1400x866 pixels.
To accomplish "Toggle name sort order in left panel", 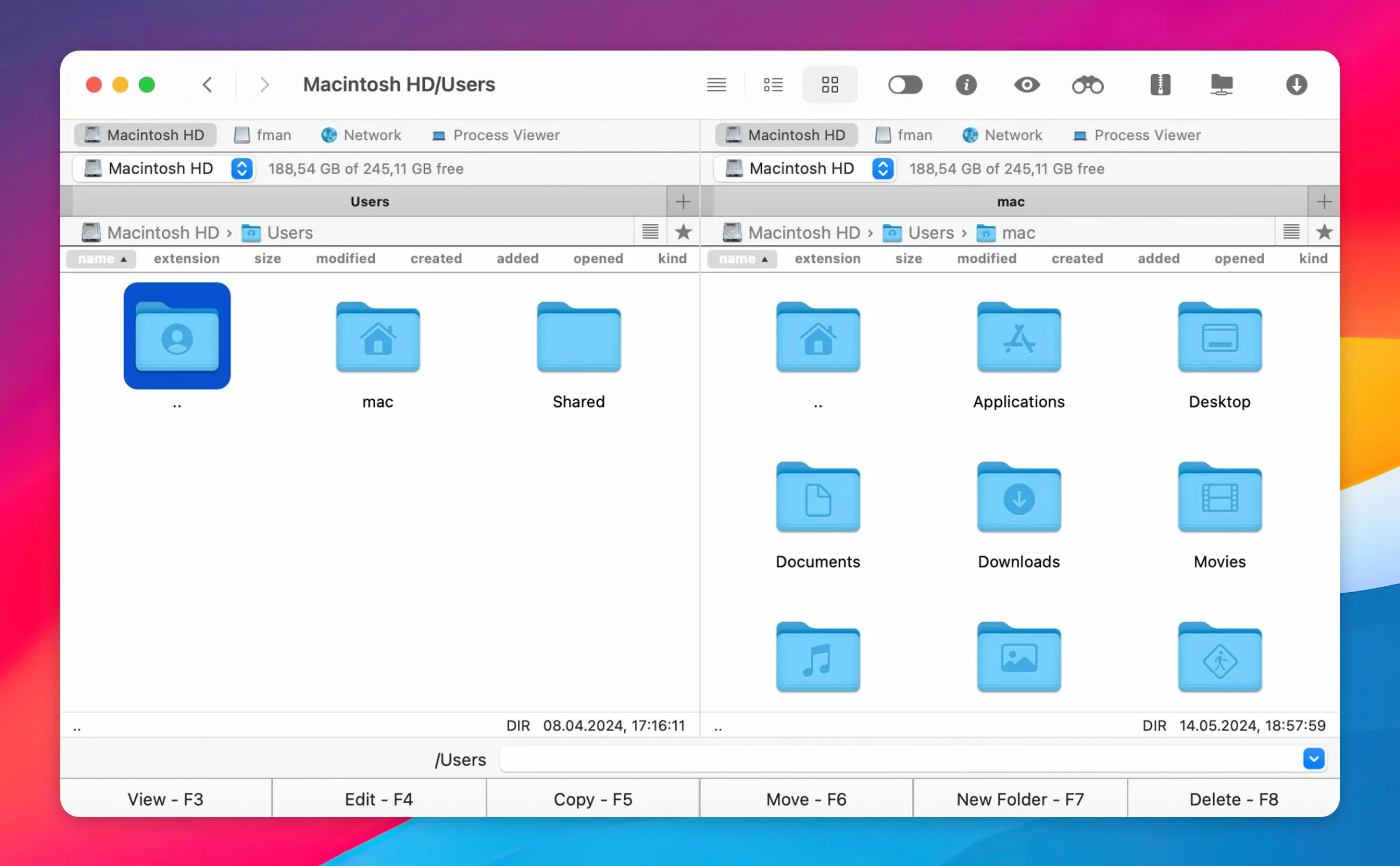I will [101, 259].
